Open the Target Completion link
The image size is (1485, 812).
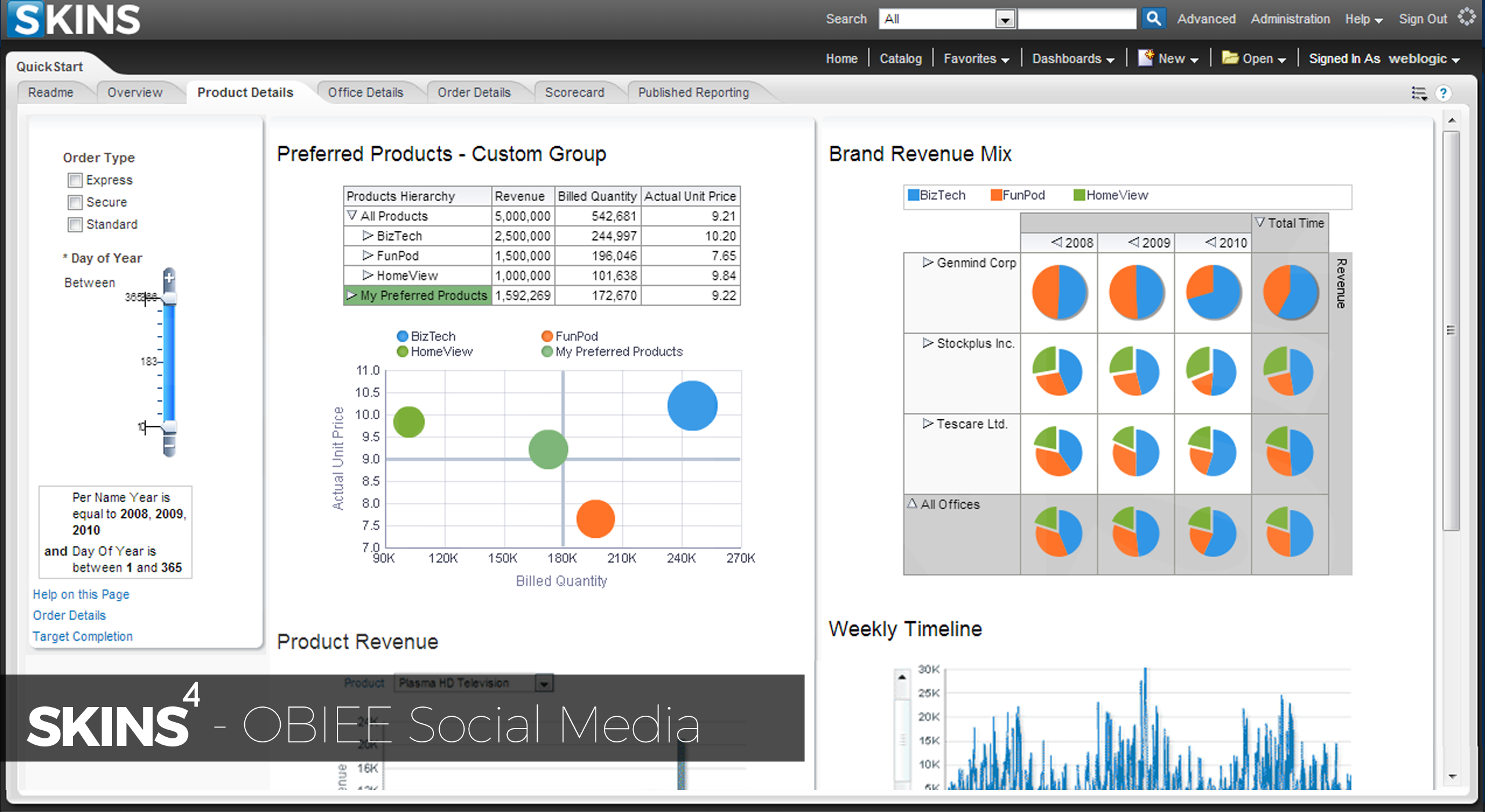point(83,636)
